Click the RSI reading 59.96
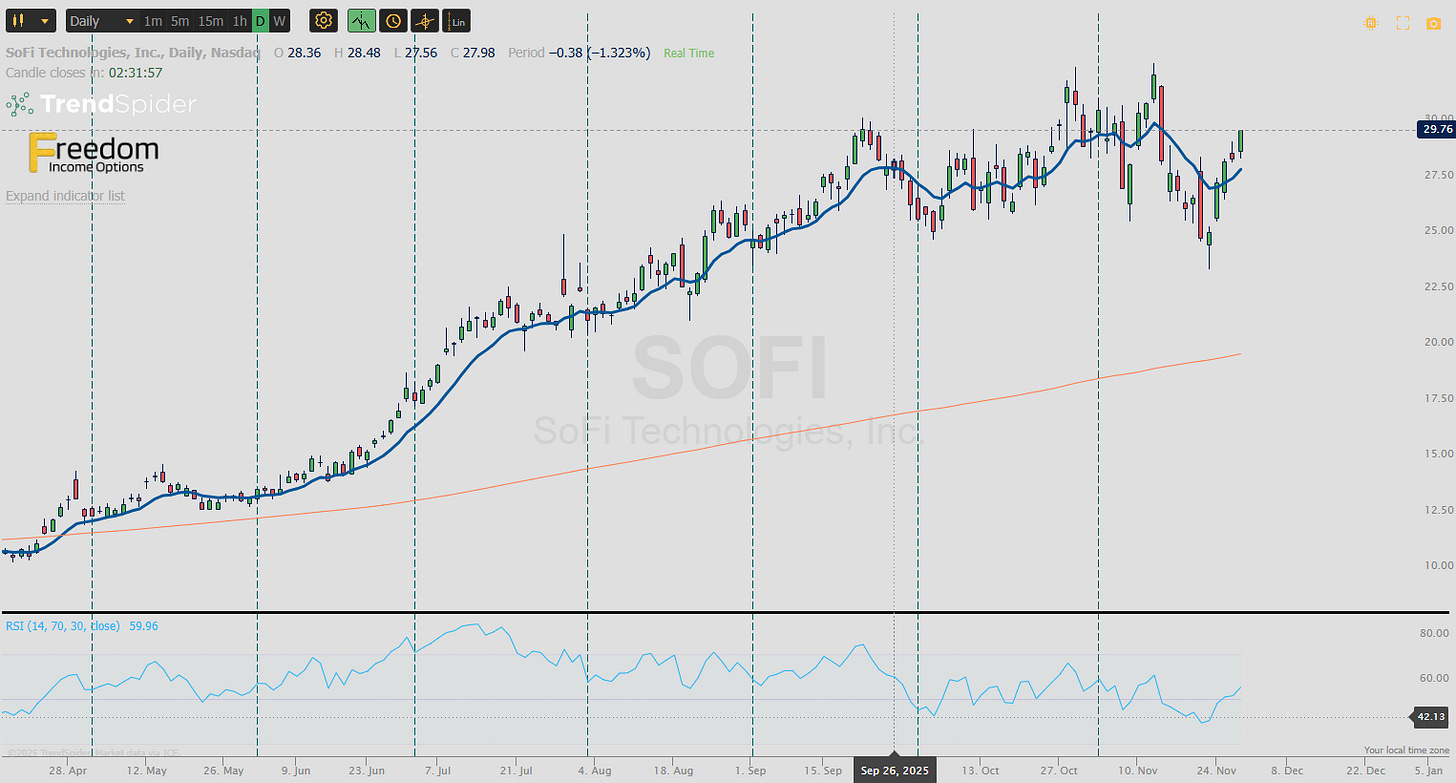This screenshot has height=783, width=1456. coord(142,626)
